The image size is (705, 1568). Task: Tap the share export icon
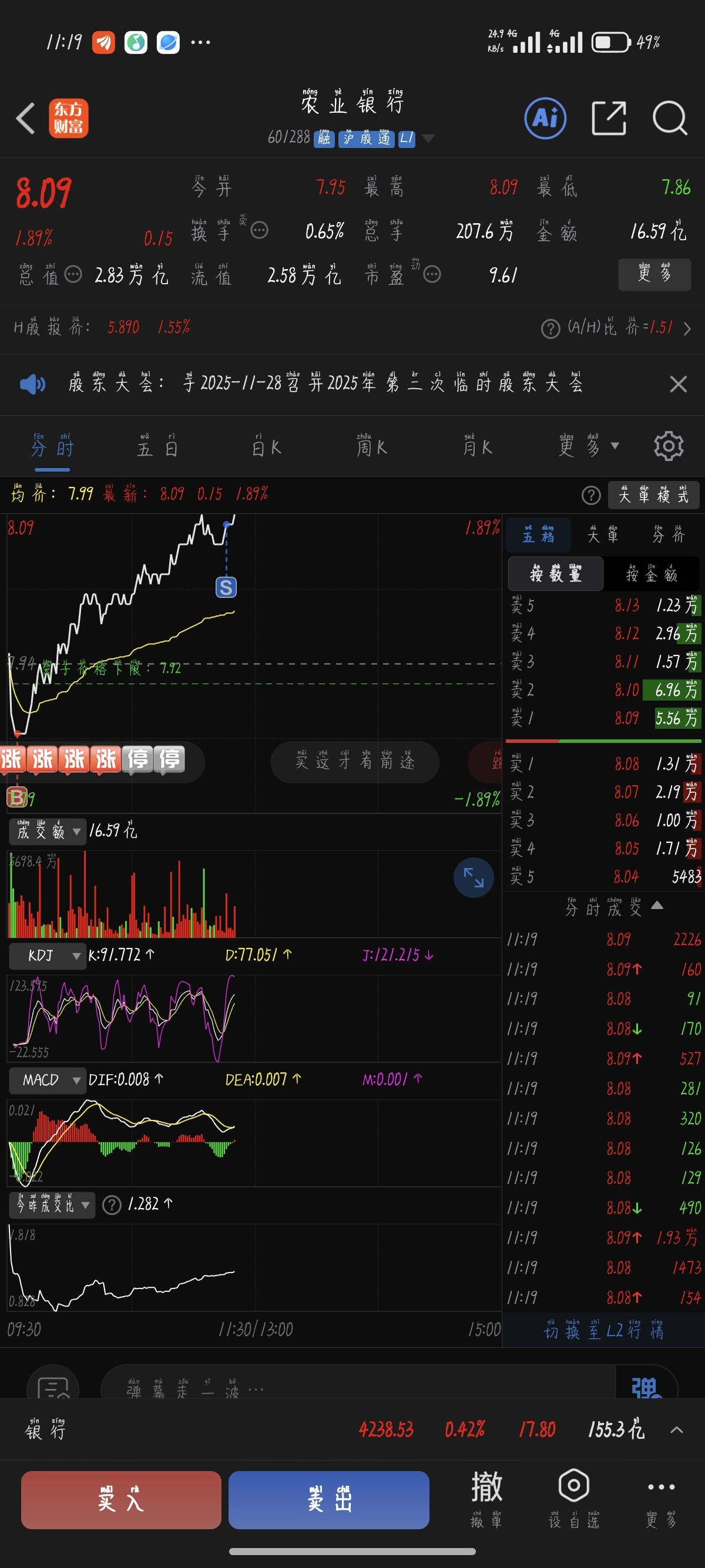pyautogui.click(x=609, y=118)
